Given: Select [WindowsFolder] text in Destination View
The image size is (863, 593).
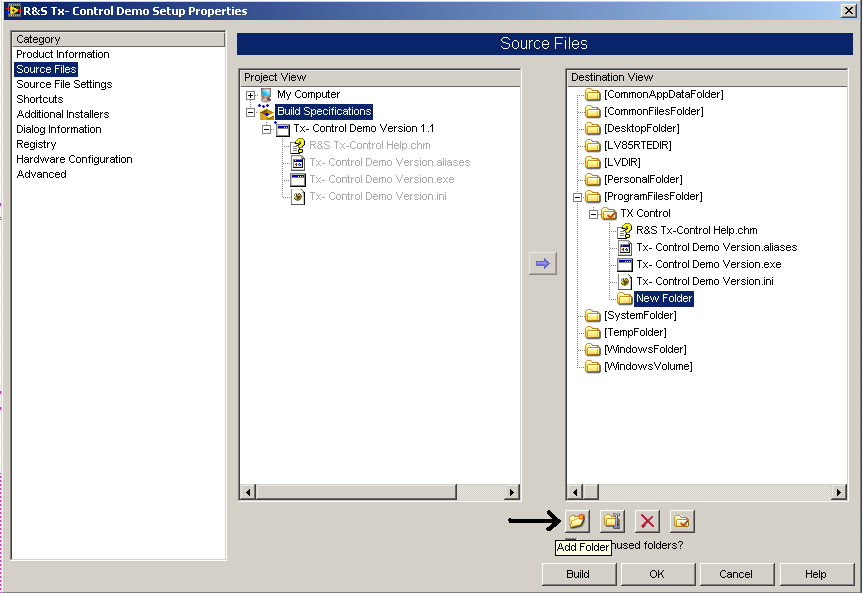Looking at the screenshot, I should pos(645,350).
